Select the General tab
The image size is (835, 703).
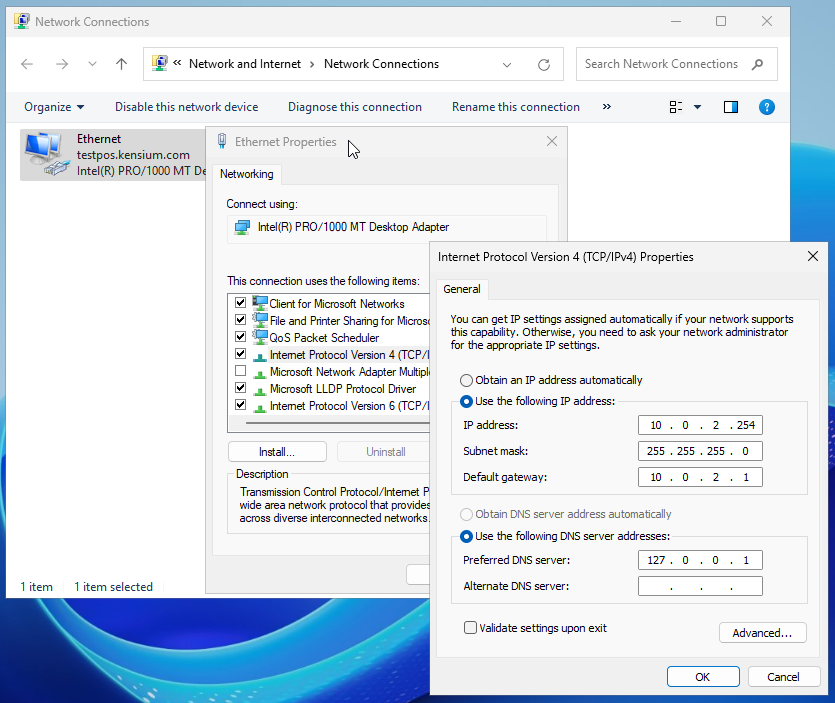pyautogui.click(x=462, y=289)
